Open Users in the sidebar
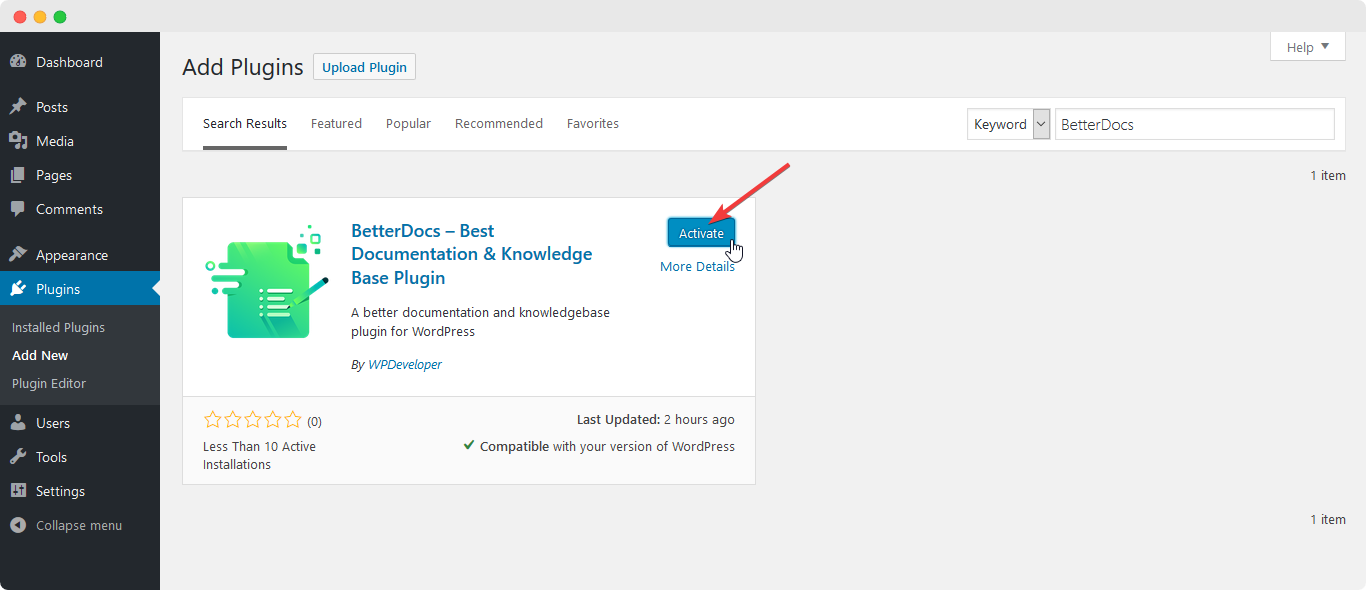The image size is (1366, 590). 80,423
